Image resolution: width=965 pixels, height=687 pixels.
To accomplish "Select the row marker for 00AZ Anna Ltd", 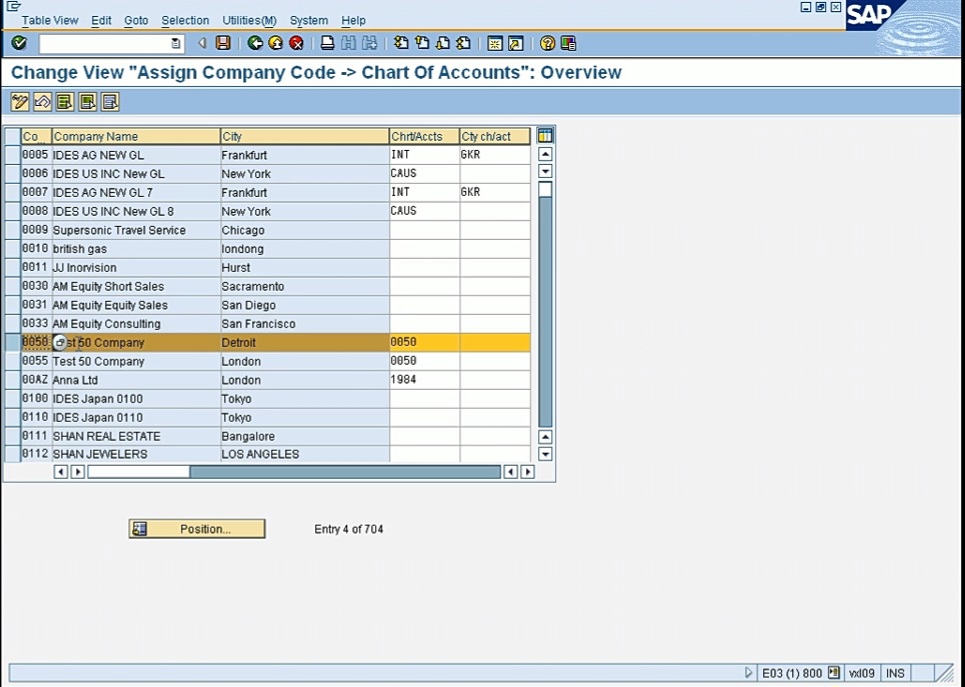I will [12, 380].
